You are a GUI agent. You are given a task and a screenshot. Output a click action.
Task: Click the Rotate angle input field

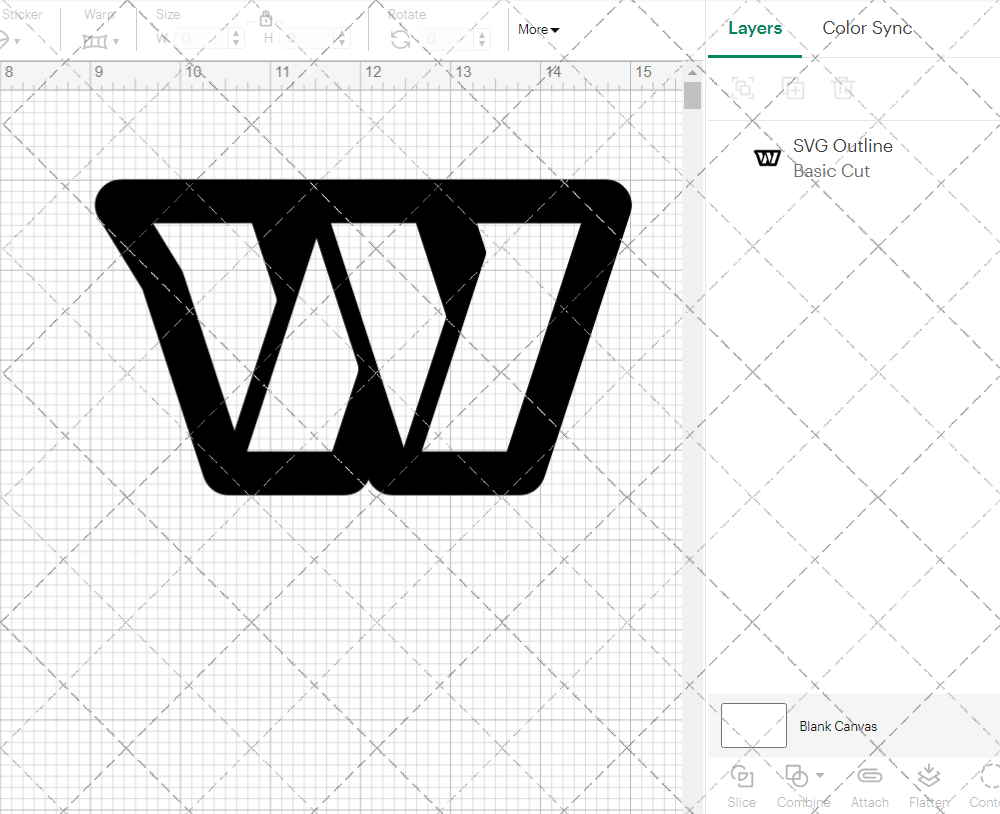pyautogui.click(x=447, y=39)
